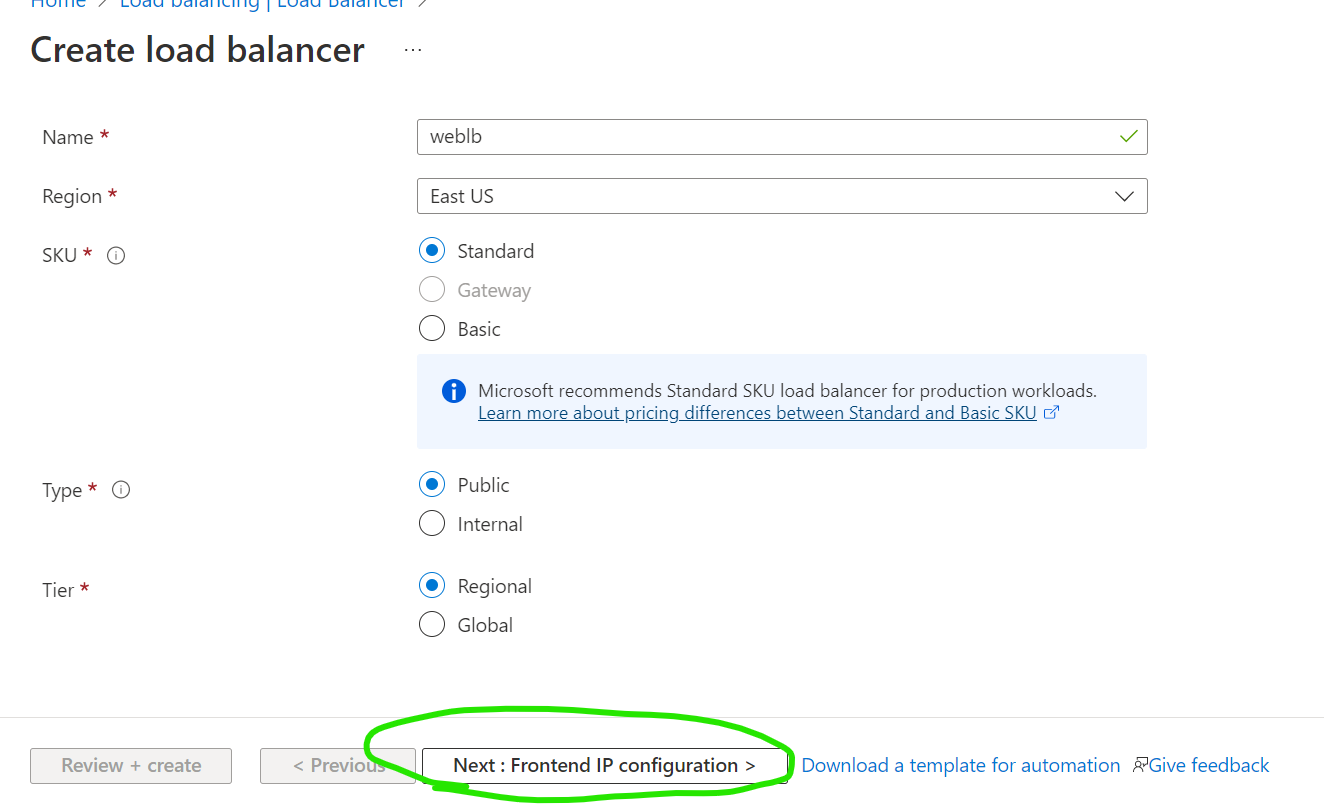Click the Type information icon

click(x=121, y=490)
